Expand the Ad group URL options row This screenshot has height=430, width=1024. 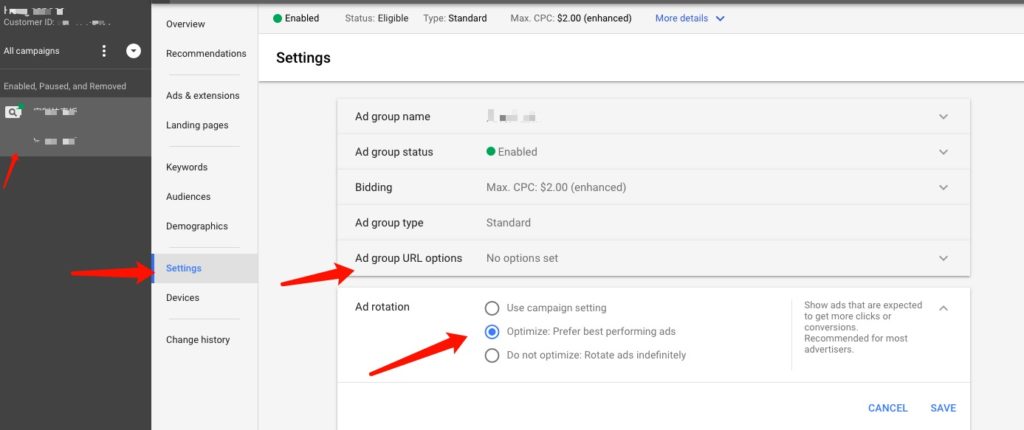[942, 258]
